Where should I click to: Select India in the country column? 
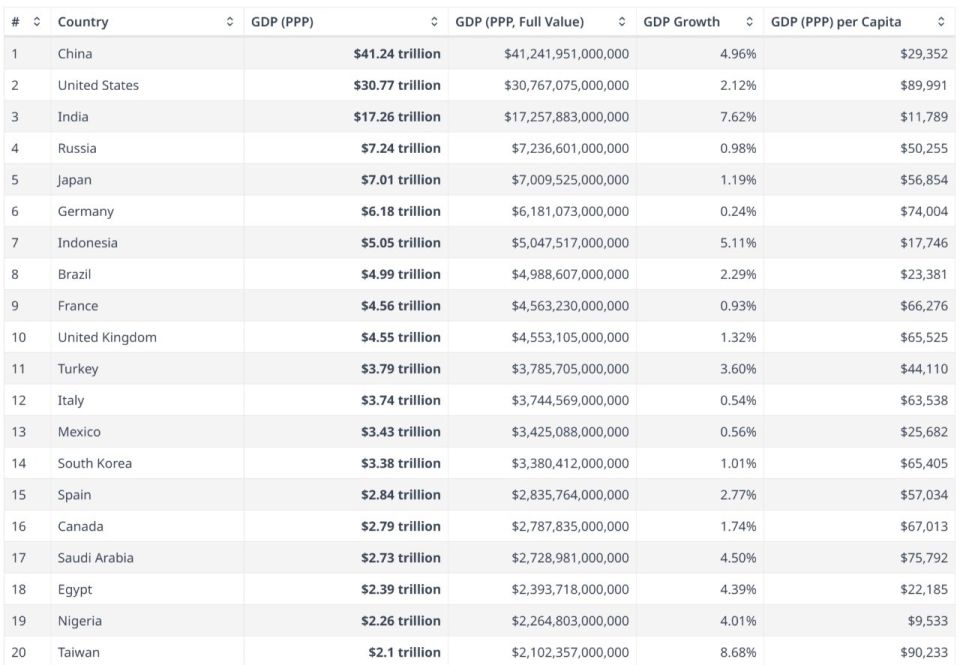[x=73, y=117]
